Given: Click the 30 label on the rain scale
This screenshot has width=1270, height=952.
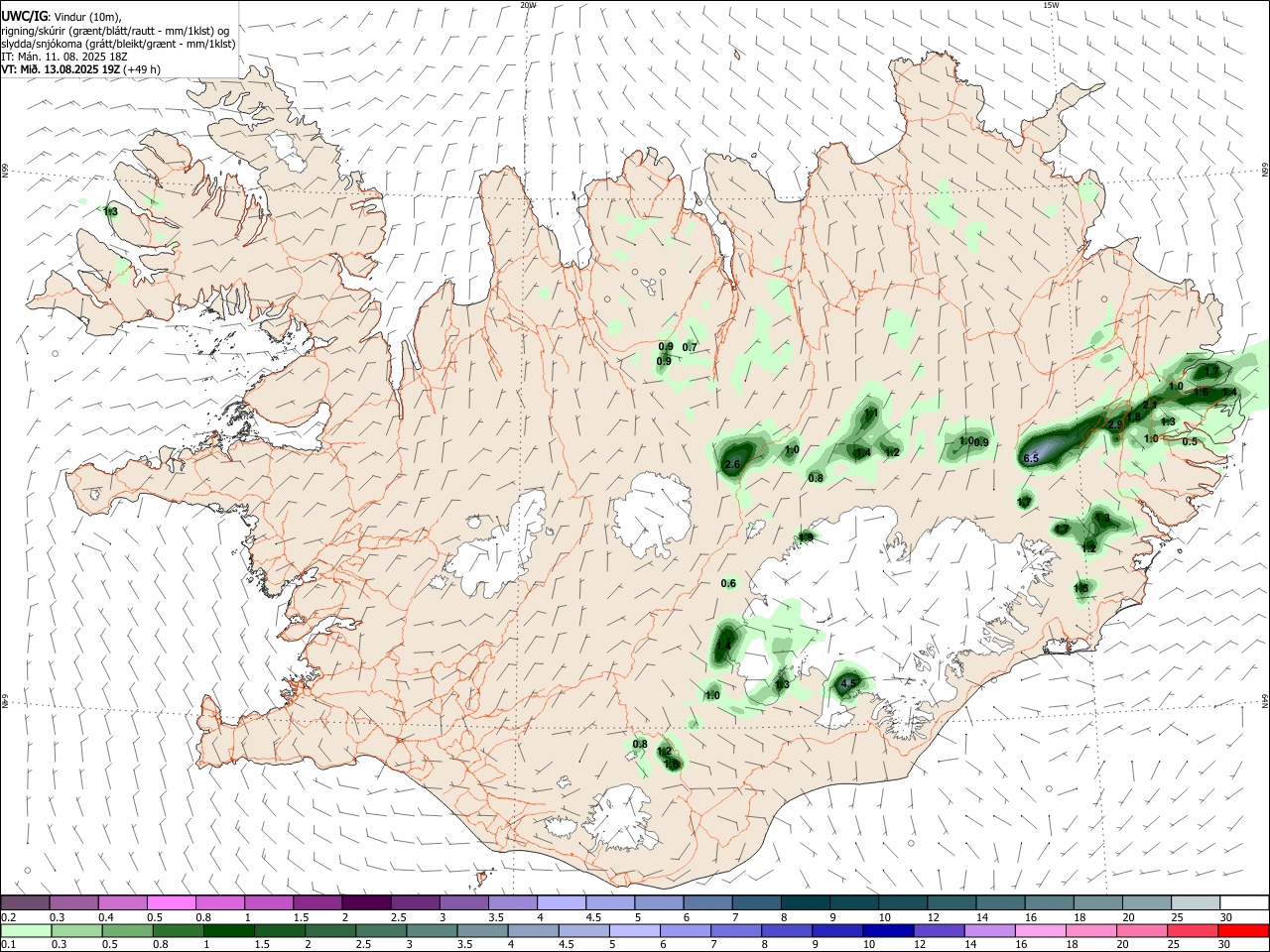Looking at the screenshot, I should 1225,945.
